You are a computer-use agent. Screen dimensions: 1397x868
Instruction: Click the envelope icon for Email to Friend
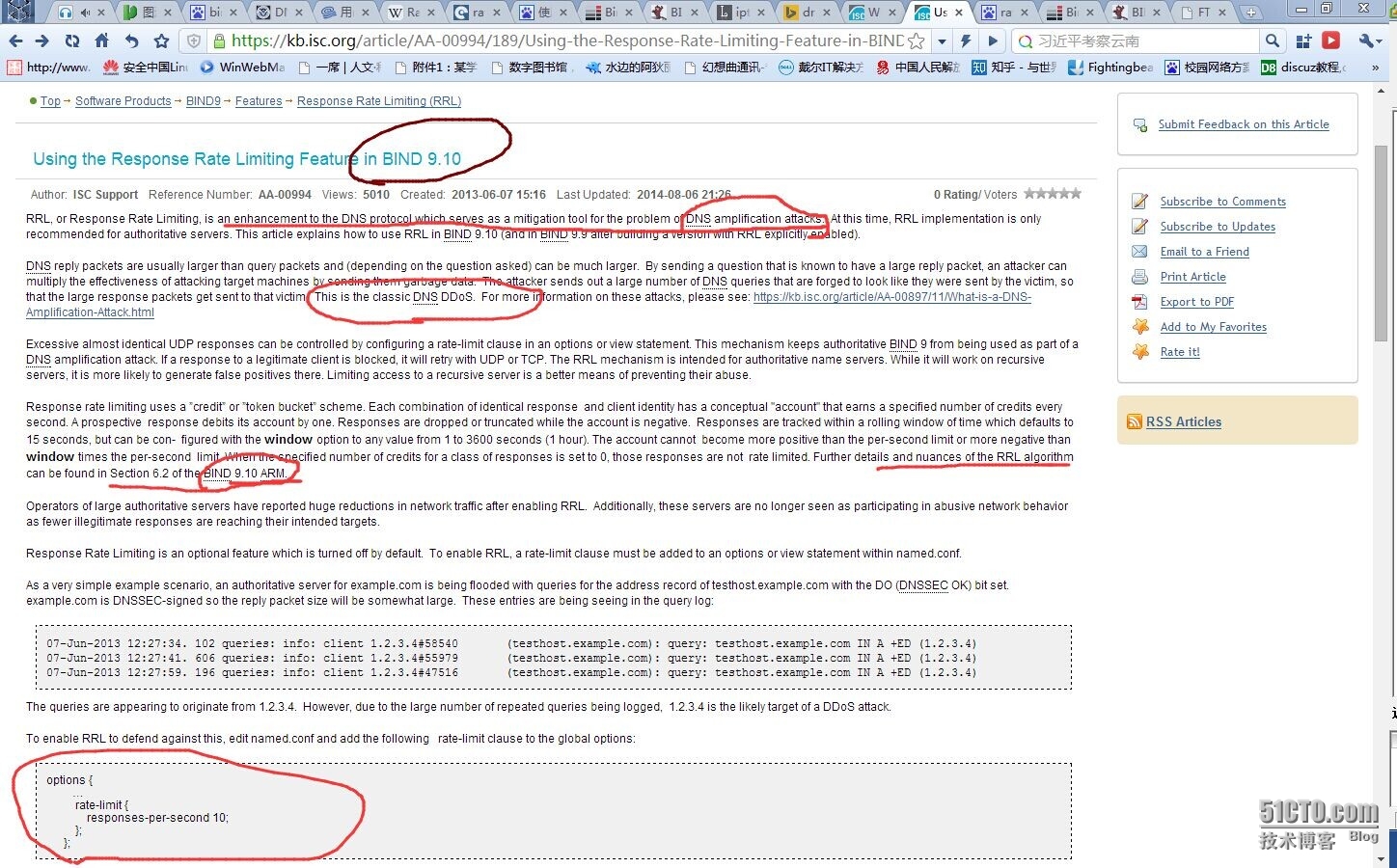click(x=1140, y=252)
